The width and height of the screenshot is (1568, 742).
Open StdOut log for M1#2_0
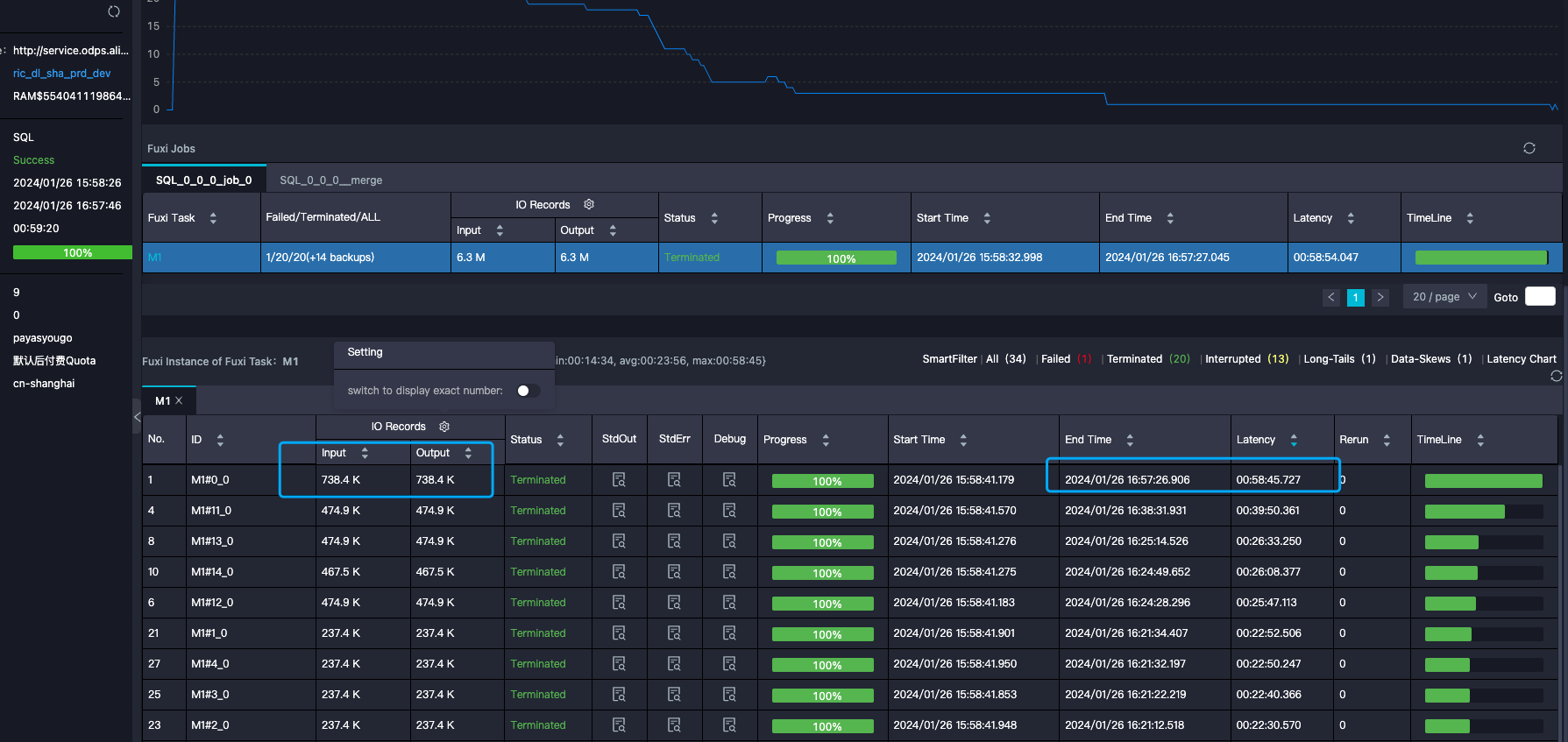click(x=619, y=724)
